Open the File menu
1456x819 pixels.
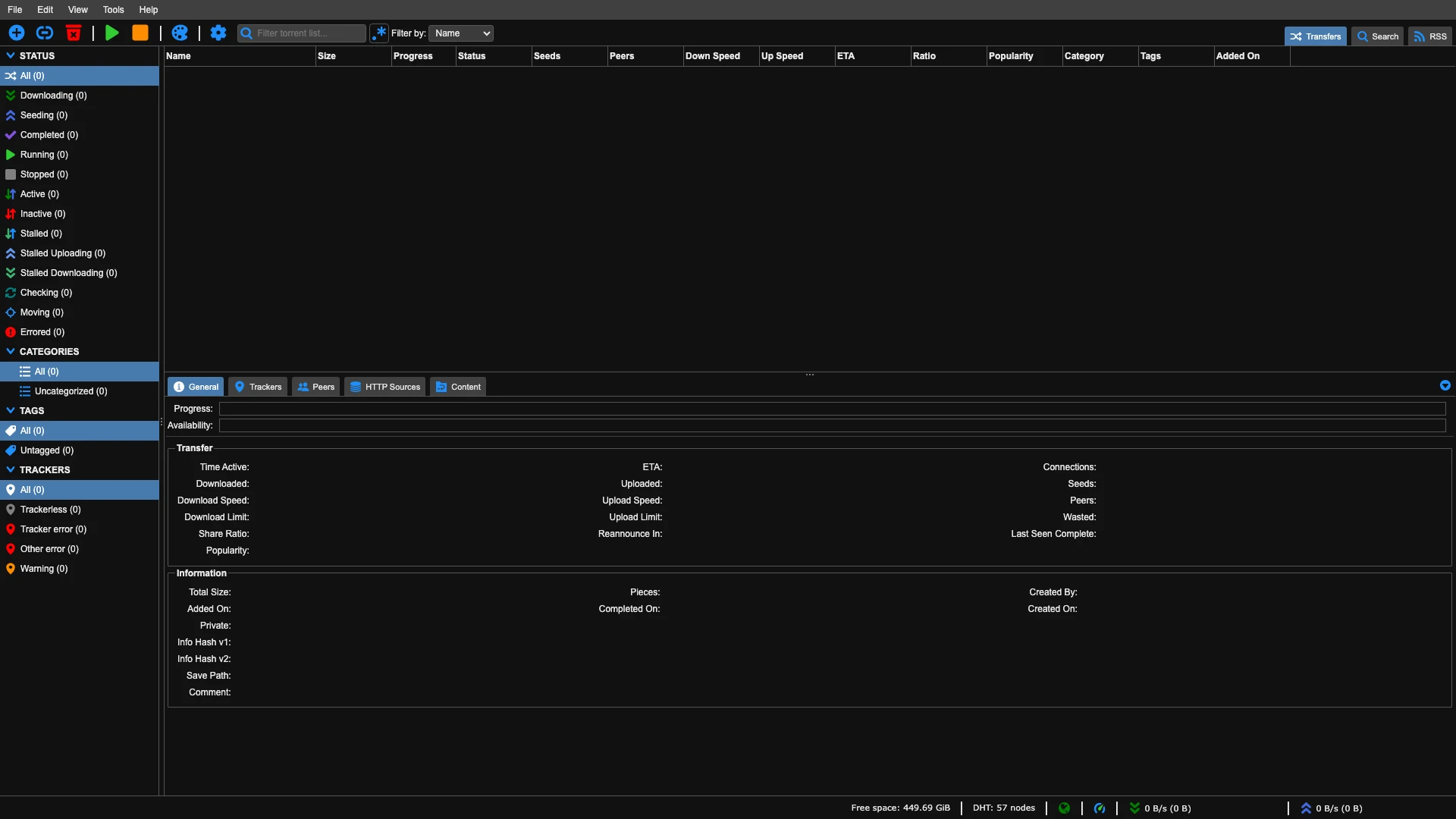15,10
